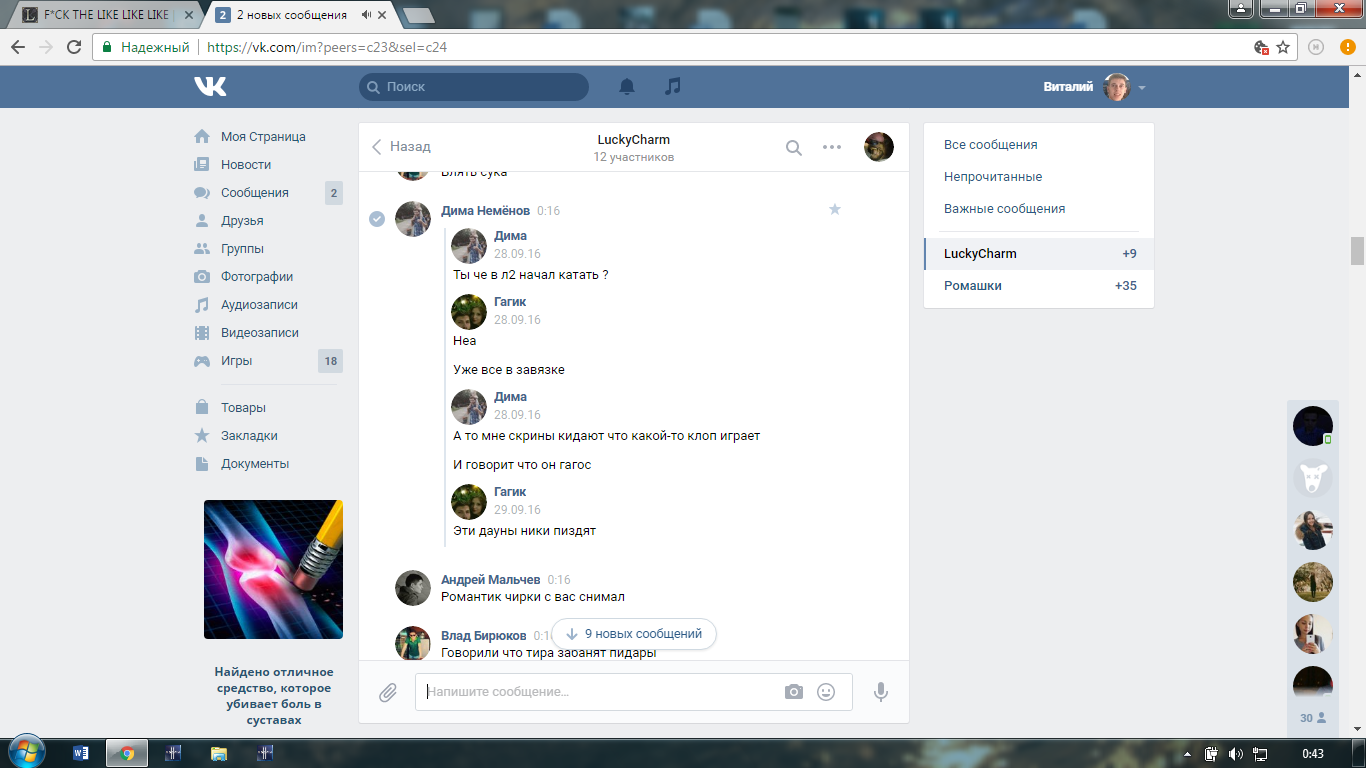Viewport: 1366px width, 768px height.
Task: Open the emoji picker smiley icon
Action: (x=826, y=692)
